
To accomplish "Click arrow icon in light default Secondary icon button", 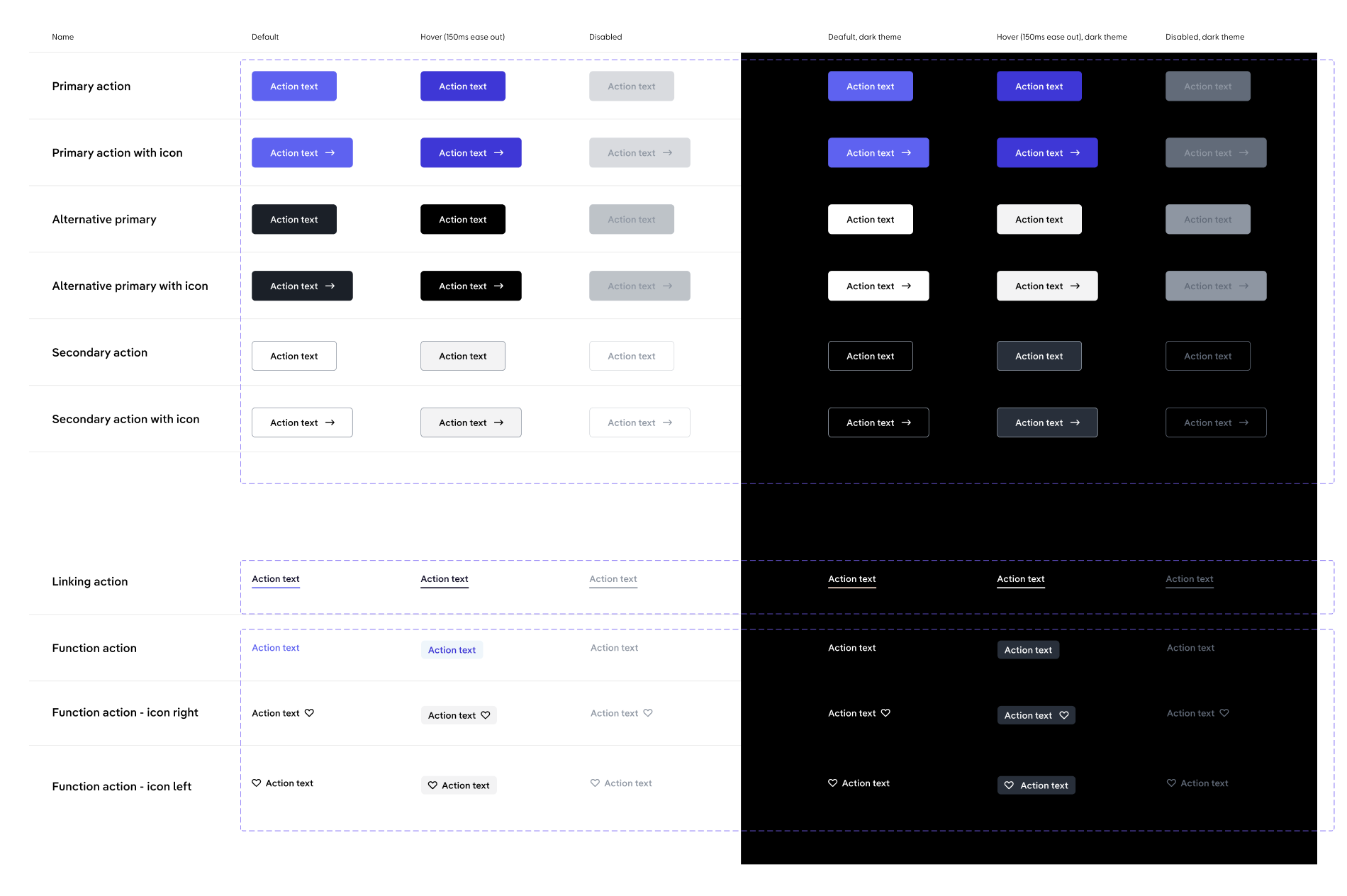I will (x=330, y=423).
